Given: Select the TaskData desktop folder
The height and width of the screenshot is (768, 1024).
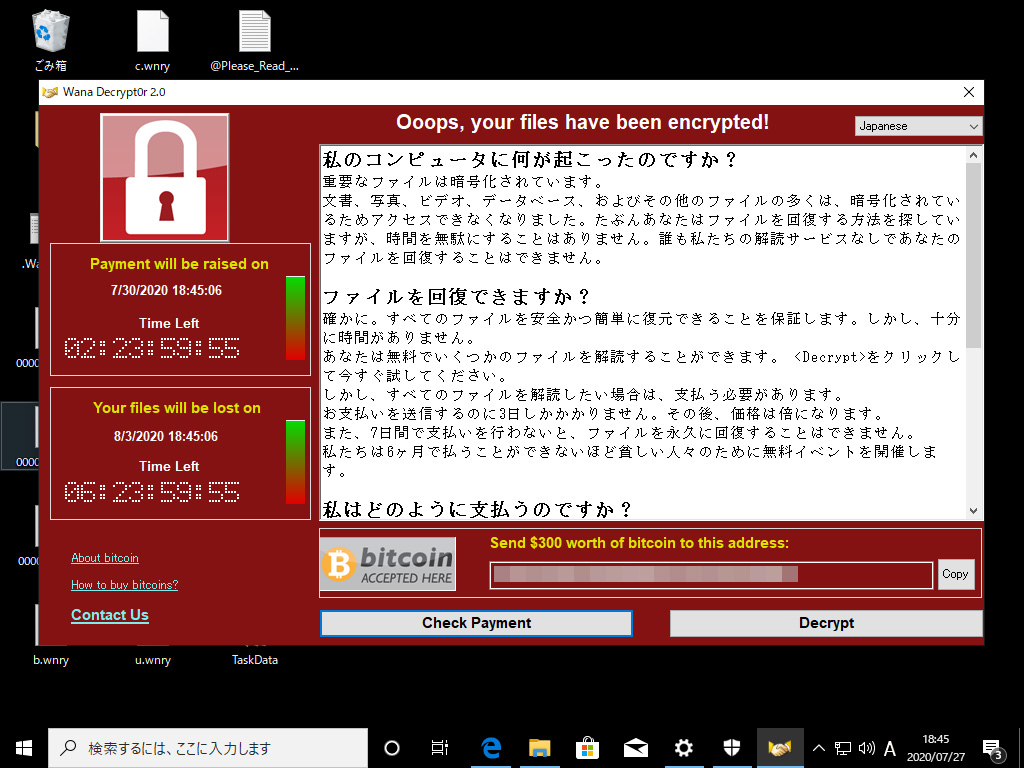Looking at the screenshot, I should click(255, 660).
